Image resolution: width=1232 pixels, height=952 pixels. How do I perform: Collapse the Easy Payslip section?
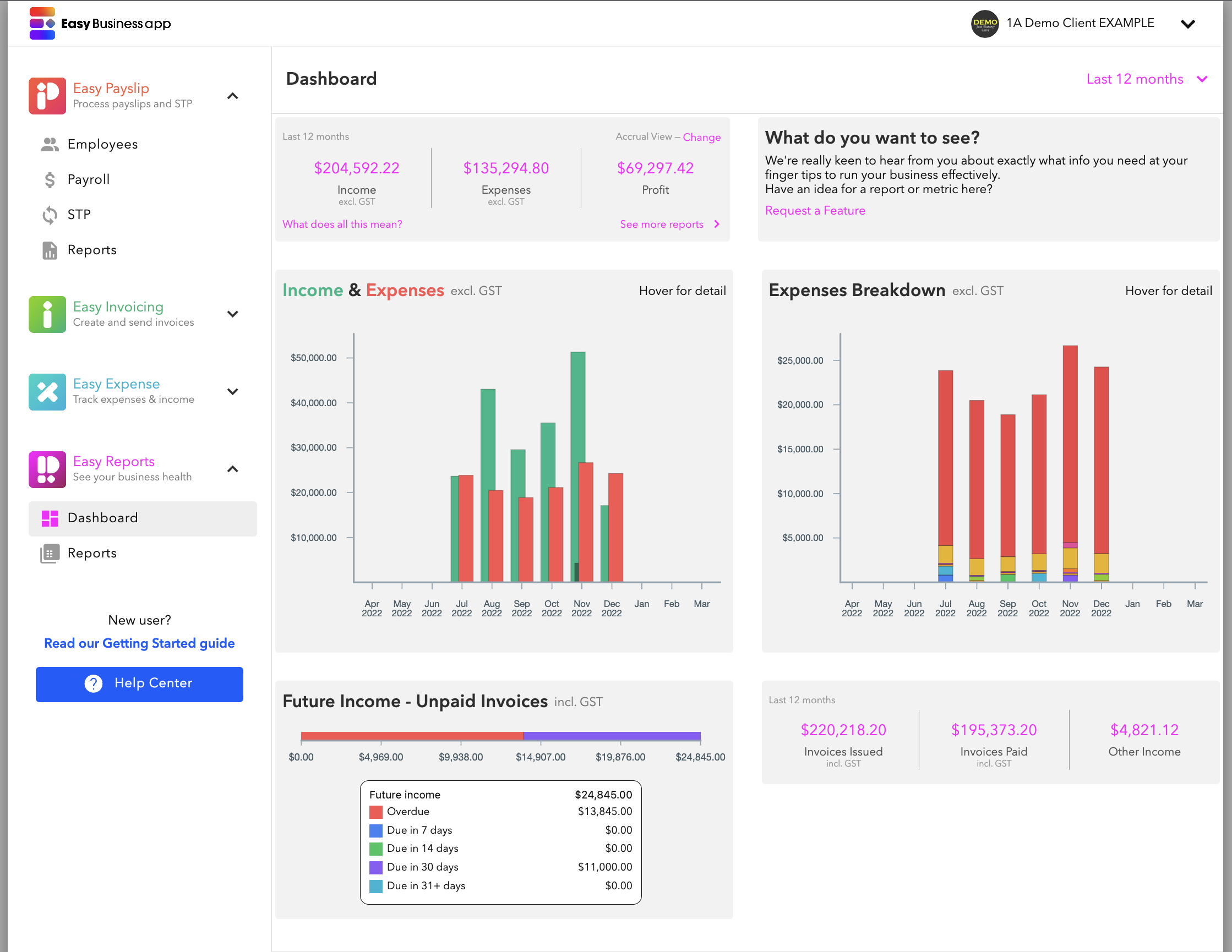[232, 96]
